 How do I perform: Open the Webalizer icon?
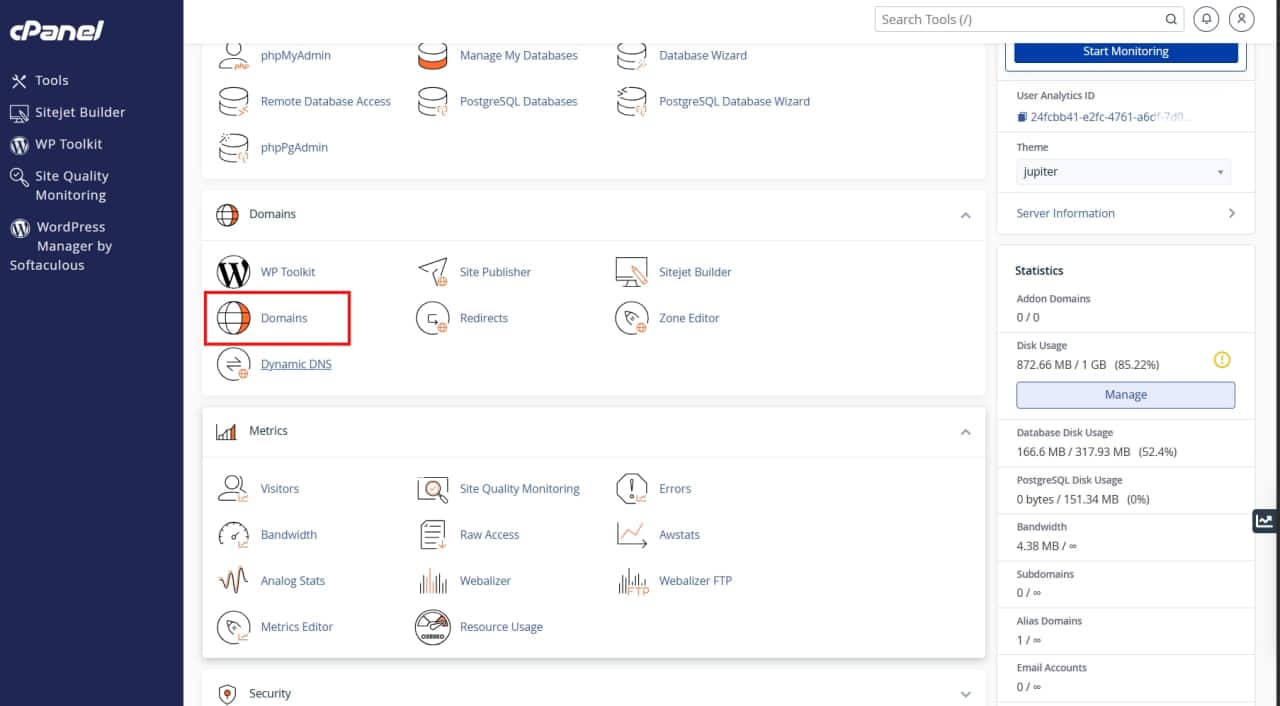(432, 581)
